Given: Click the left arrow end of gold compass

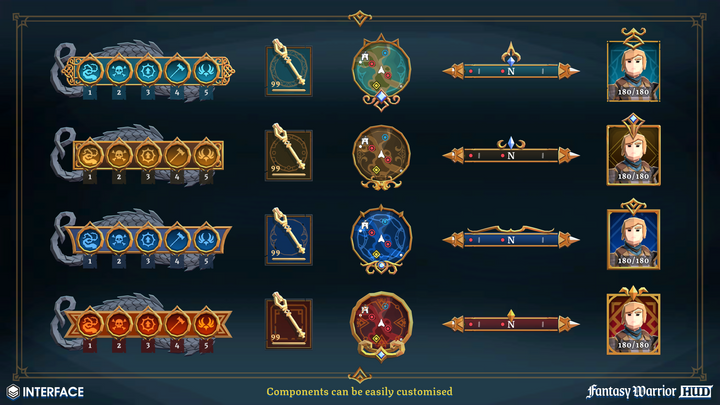Looking at the screenshot, I should coord(454,155).
